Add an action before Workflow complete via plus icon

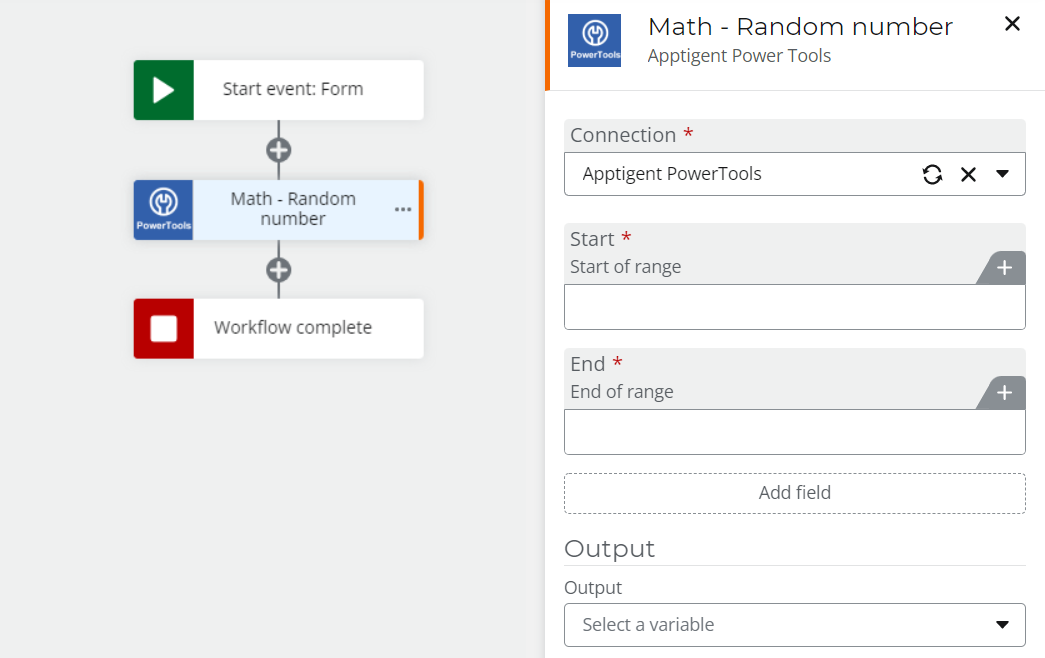[x=278, y=269]
